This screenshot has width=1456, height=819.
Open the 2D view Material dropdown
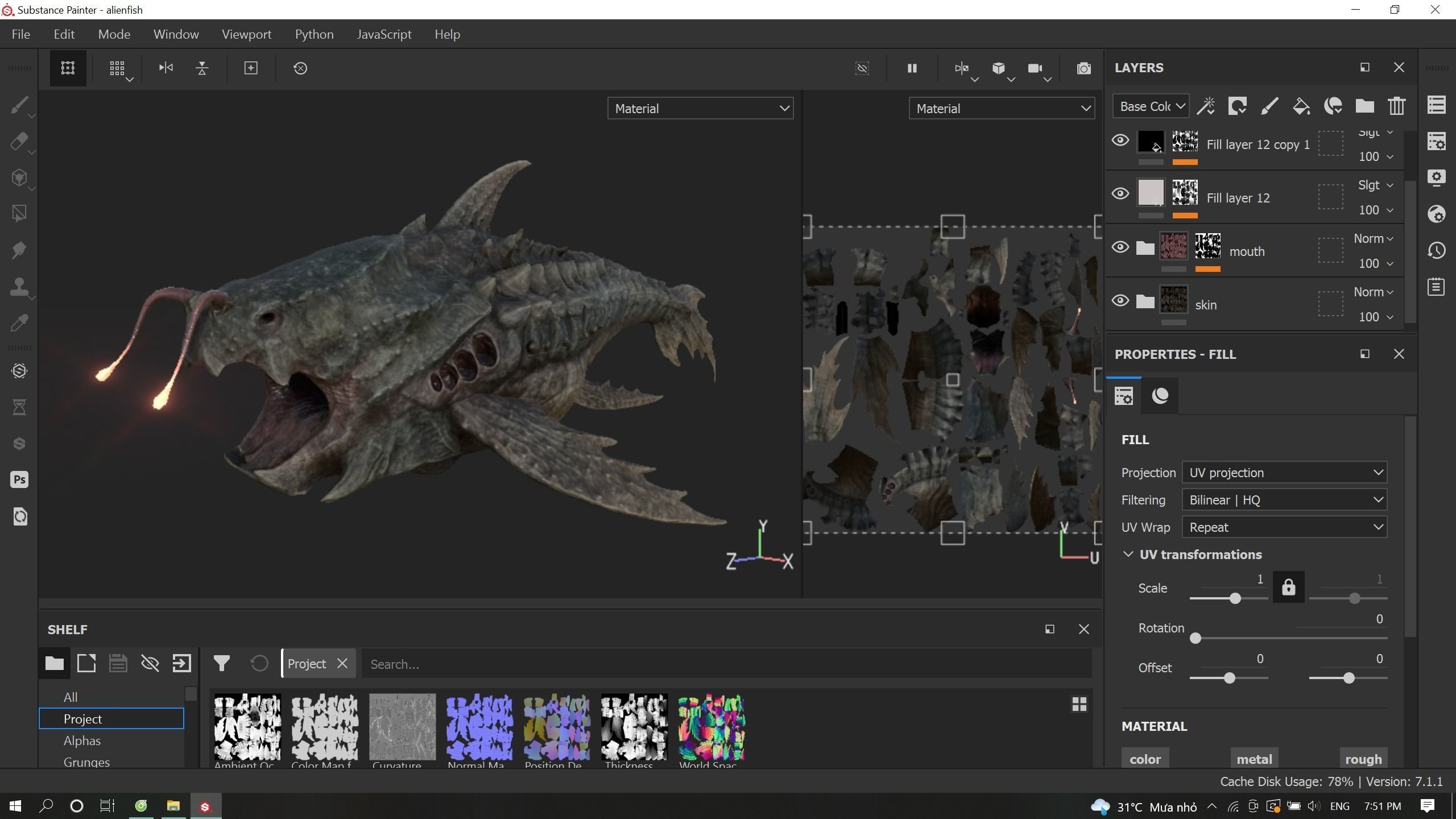click(1002, 108)
